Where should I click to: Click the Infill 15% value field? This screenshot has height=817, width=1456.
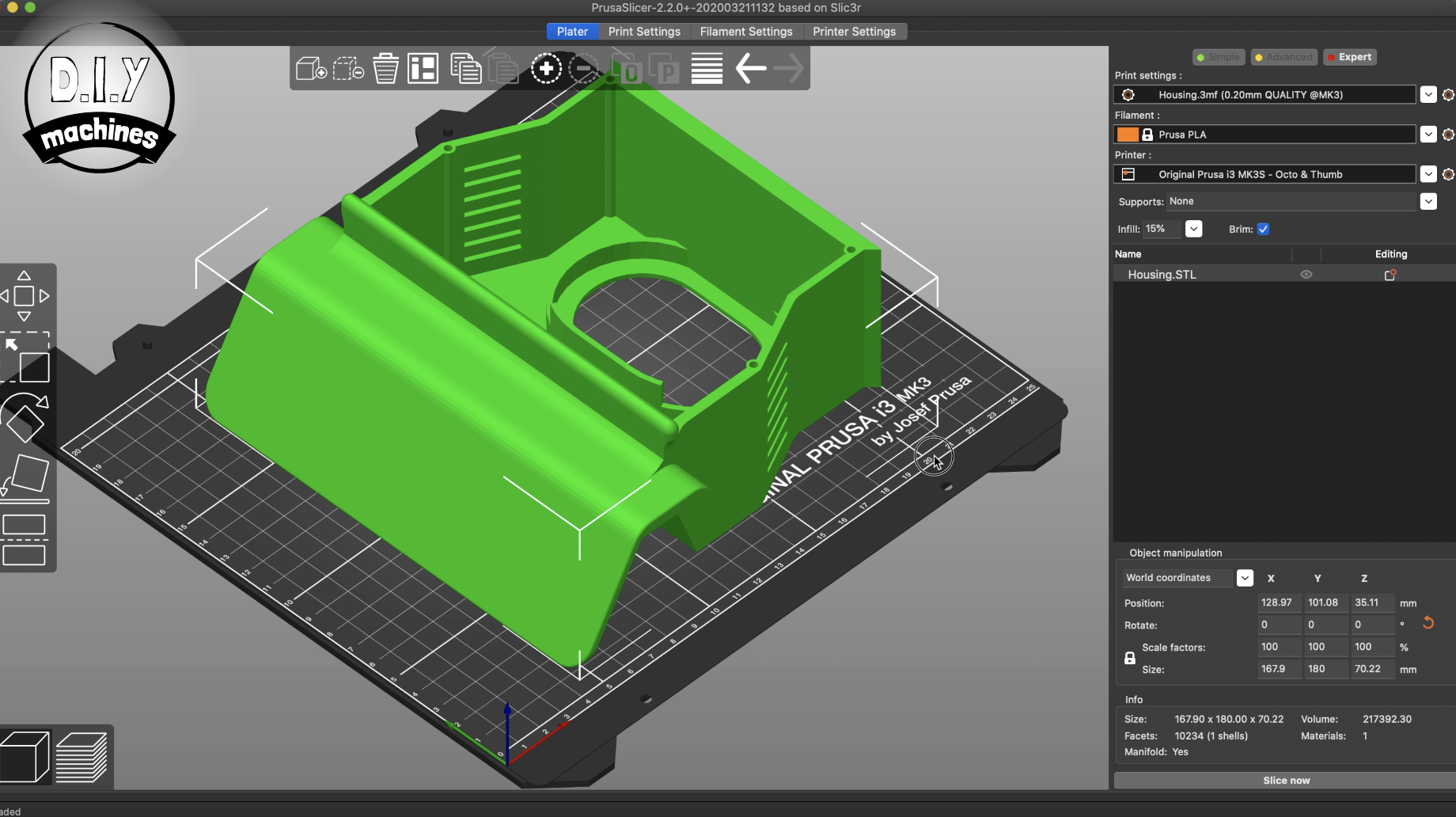(x=1162, y=230)
